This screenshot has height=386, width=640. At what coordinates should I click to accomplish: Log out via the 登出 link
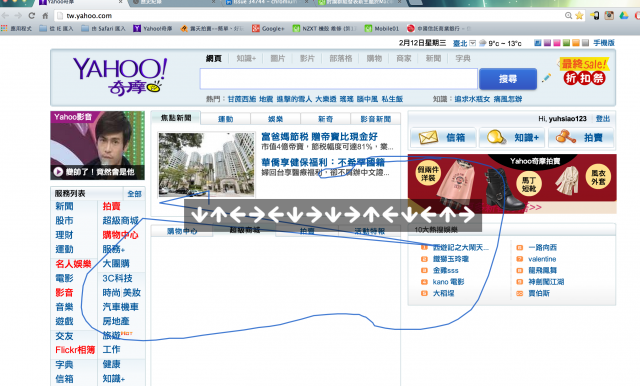[x=602, y=119]
